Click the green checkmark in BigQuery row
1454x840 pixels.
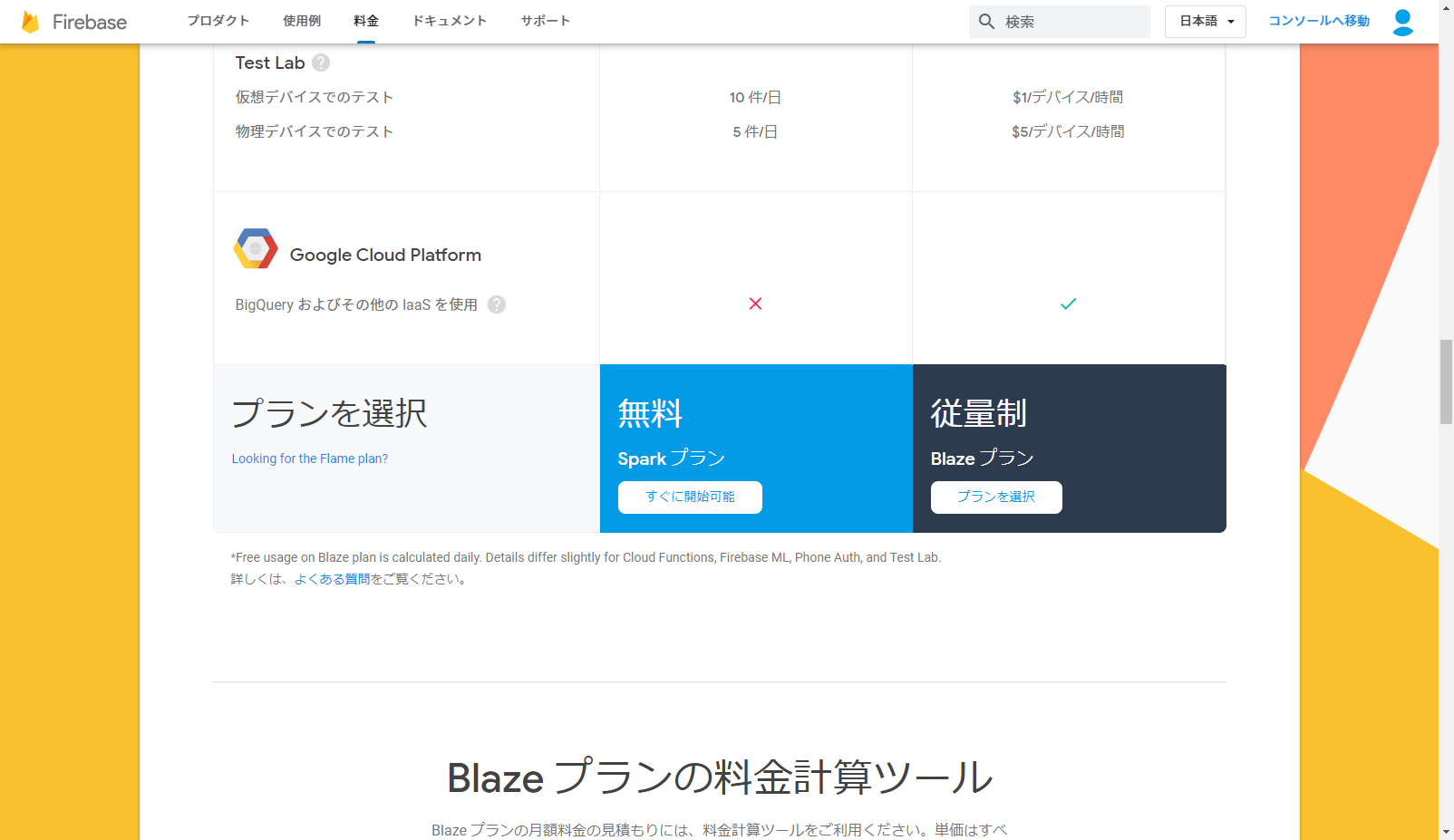(1069, 304)
